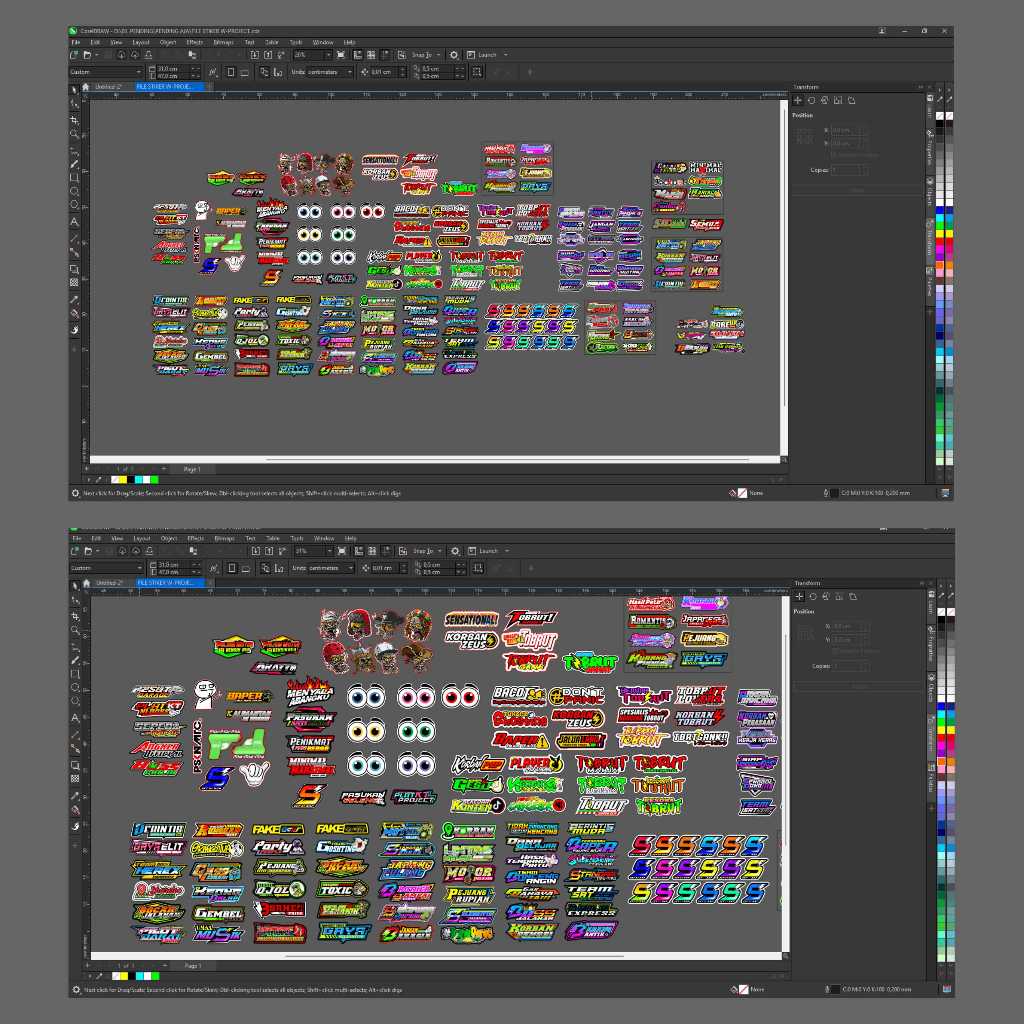This screenshot has width=1024, height=1024.
Task: Open Effects menu in upper window
Action: [195, 42]
